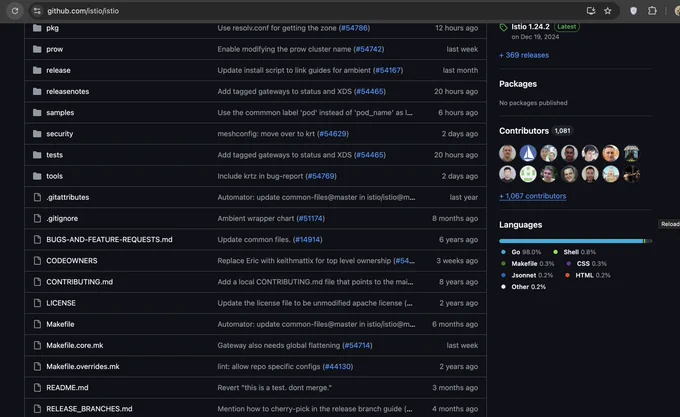
Task: Click the file icon beside Makefile
Action: [x=37, y=324]
